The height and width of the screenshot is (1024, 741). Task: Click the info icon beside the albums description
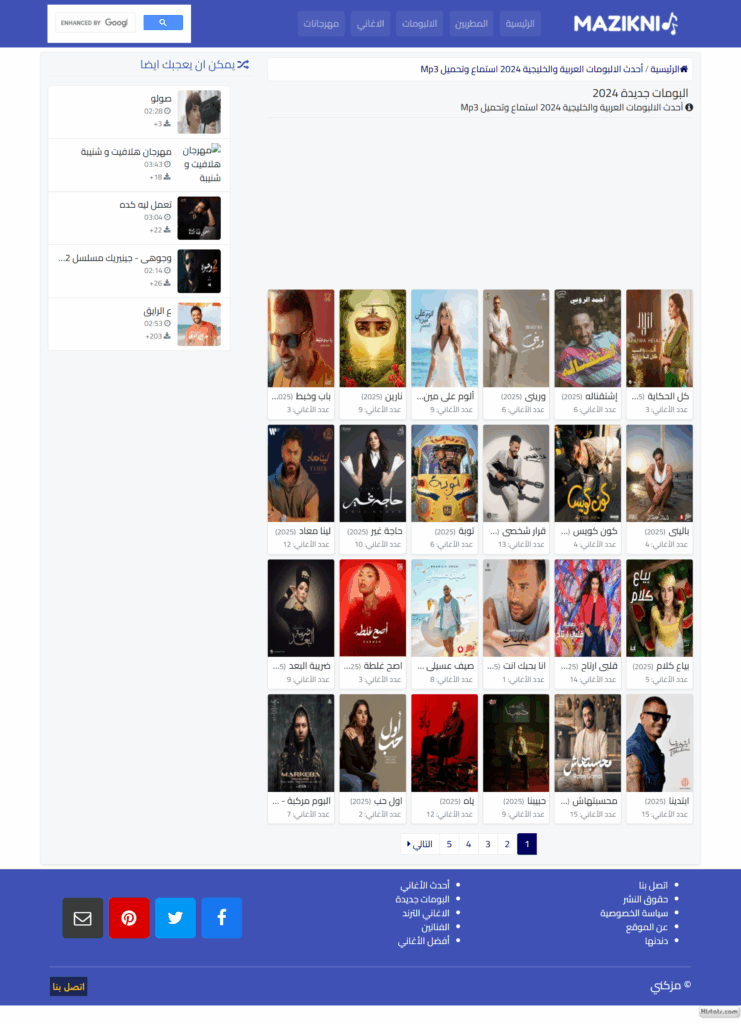point(689,107)
